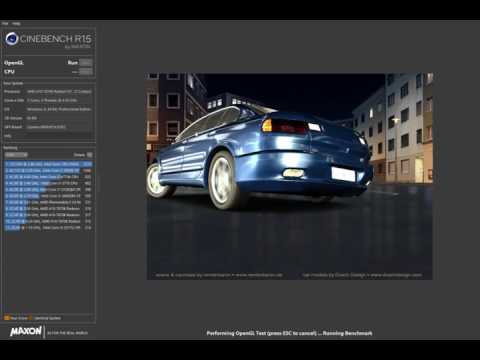Open the File menu
The width and height of the screenshot is (480, 360).
click(5, 24)
